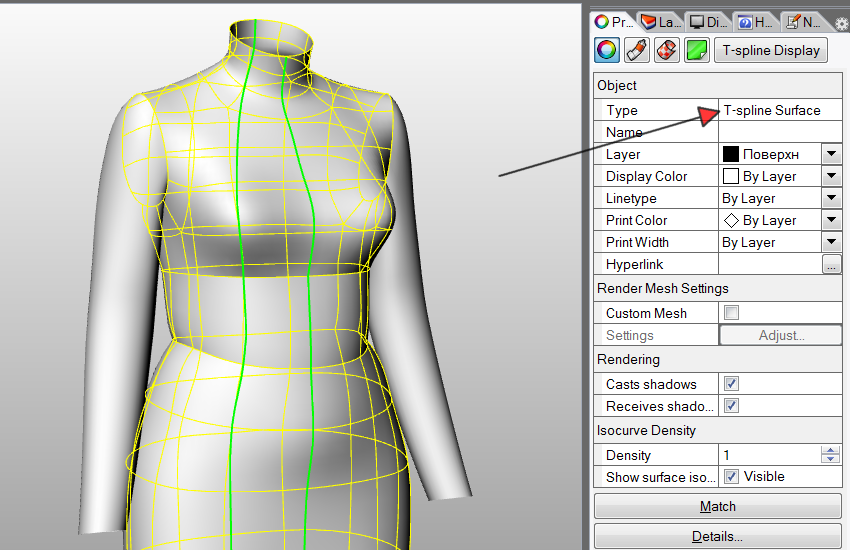Expand the Layer dropdown list
This screenshot has width=850, height=550.
pos(831,154)
